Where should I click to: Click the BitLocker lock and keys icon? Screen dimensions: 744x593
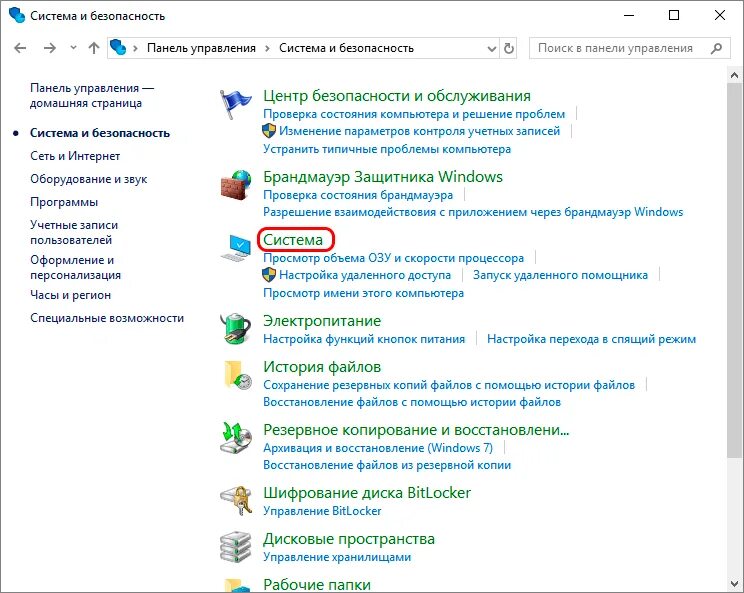click(x=236, y=501)
